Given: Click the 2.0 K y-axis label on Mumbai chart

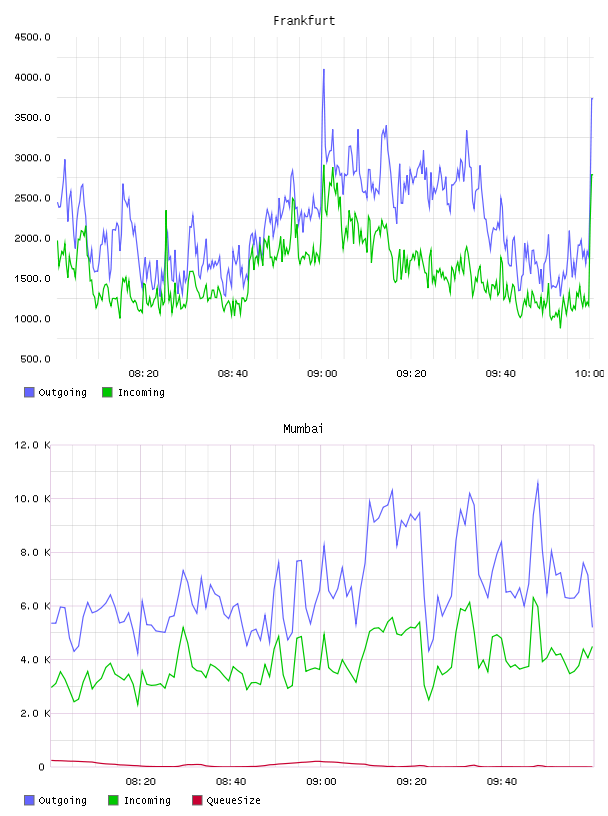Looking at the screenshot, I should (35, 713).
